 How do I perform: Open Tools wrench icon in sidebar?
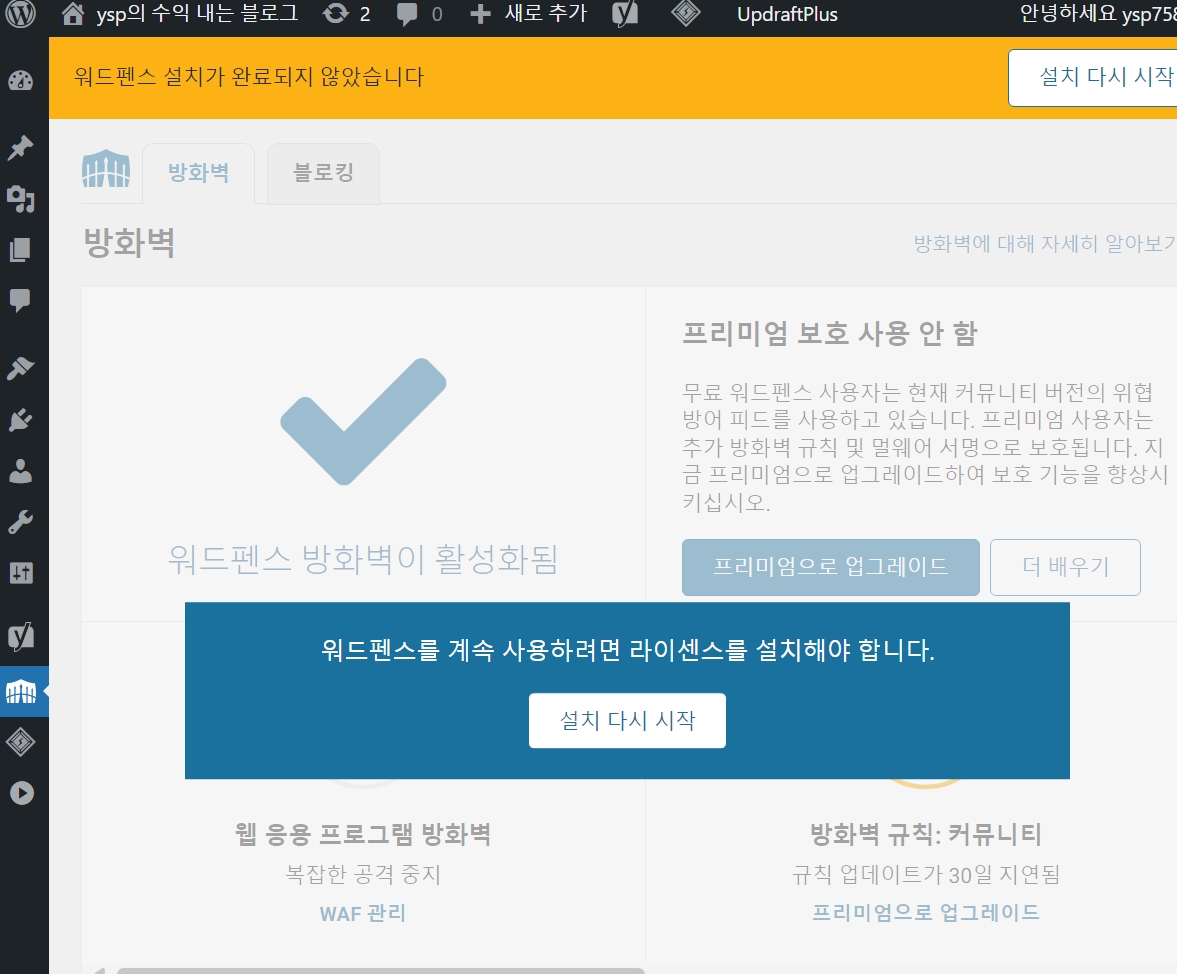pyautogui.click(x=21, y=522)
